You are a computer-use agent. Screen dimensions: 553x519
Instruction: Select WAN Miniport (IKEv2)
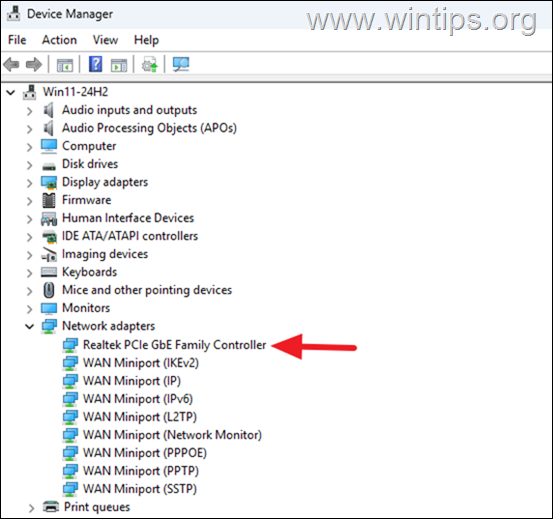coord(141,363)
